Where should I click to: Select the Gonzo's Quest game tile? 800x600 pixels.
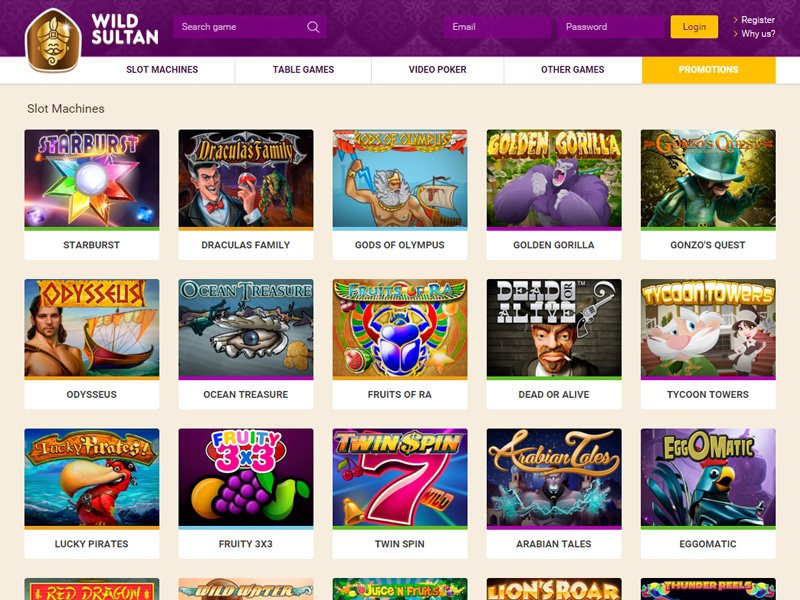click(708, 194)
